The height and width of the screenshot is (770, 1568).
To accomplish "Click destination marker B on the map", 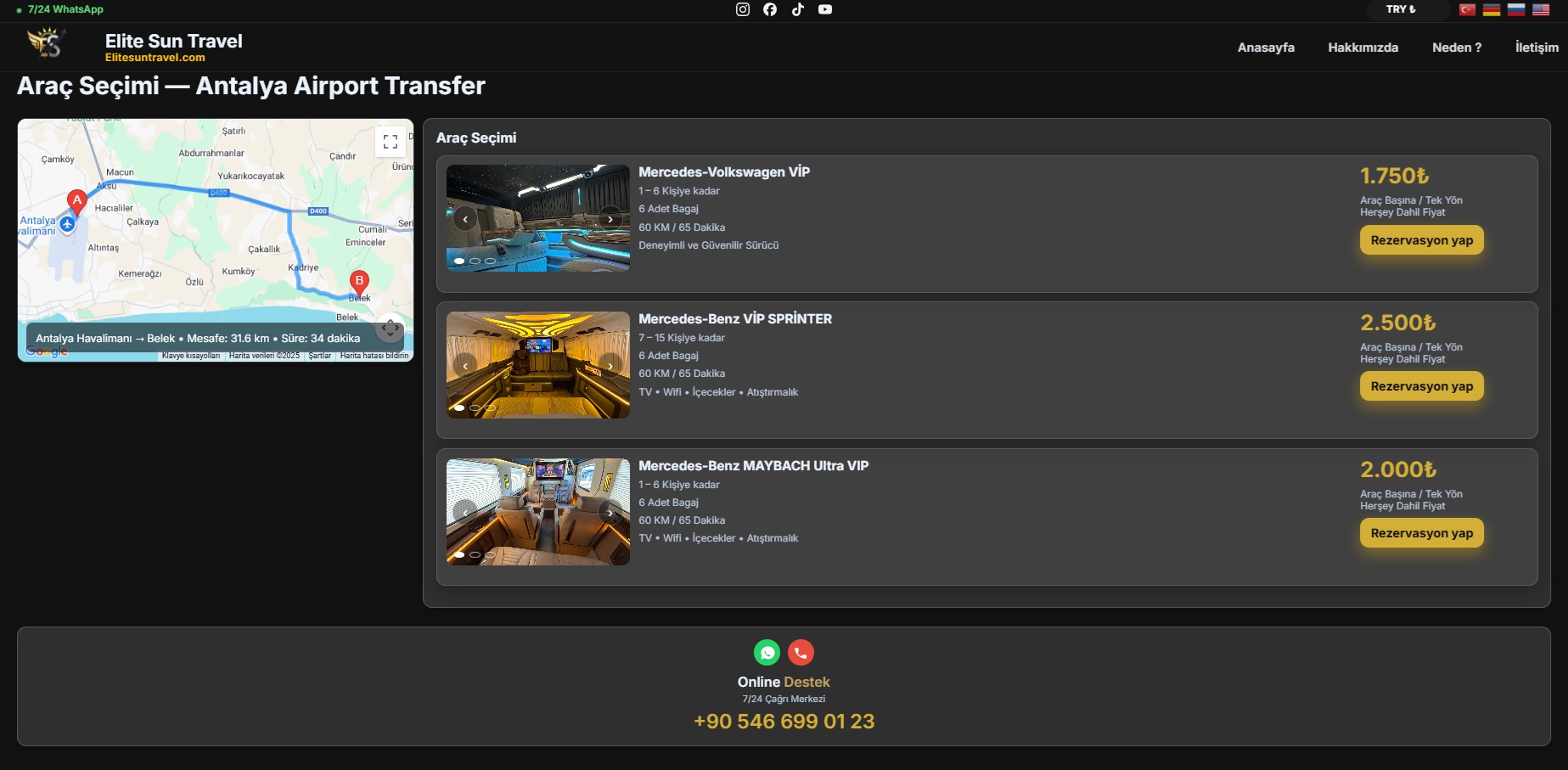I will tap(359, 282).
